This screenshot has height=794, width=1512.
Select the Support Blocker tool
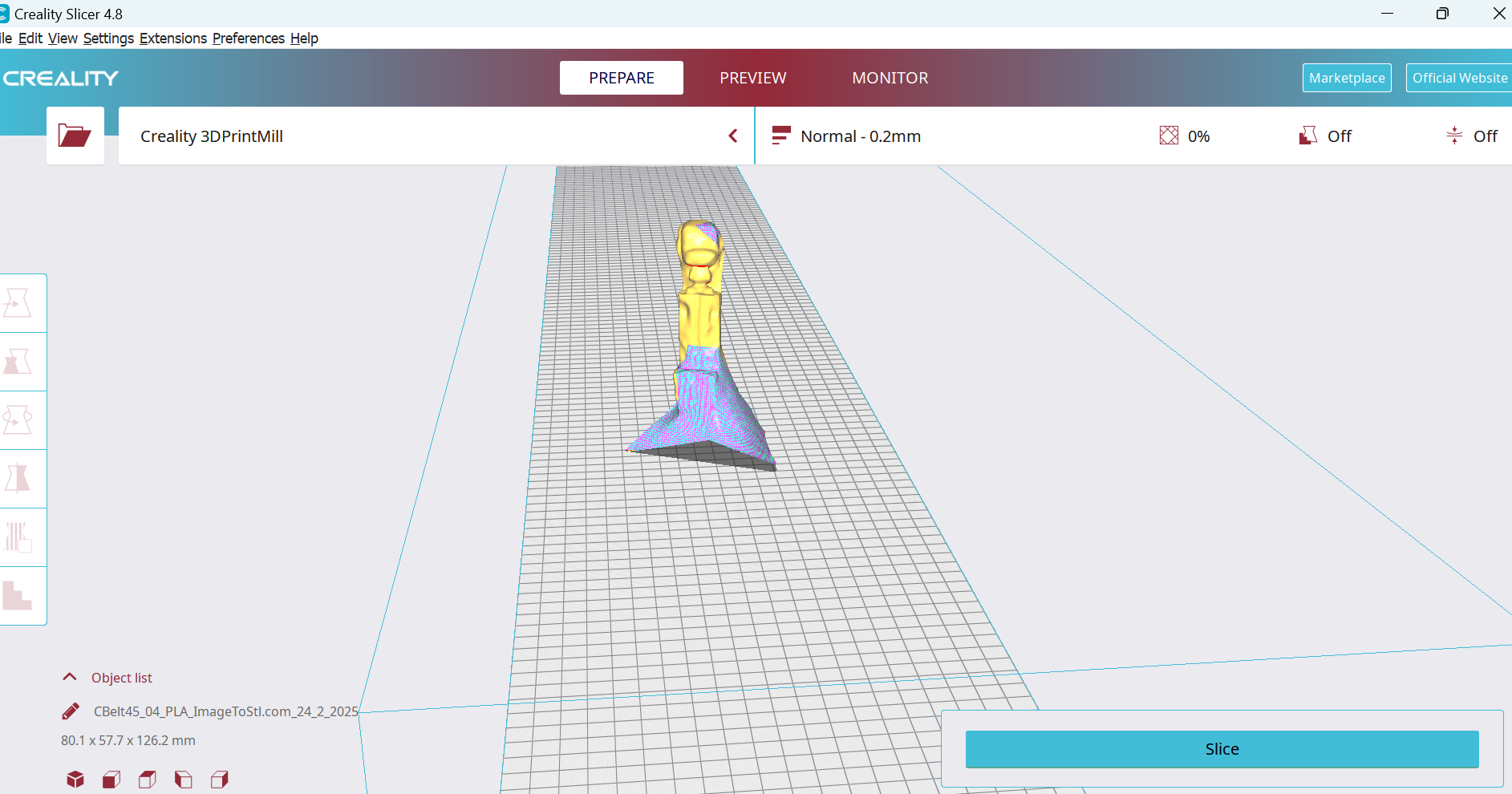point(19,596)
